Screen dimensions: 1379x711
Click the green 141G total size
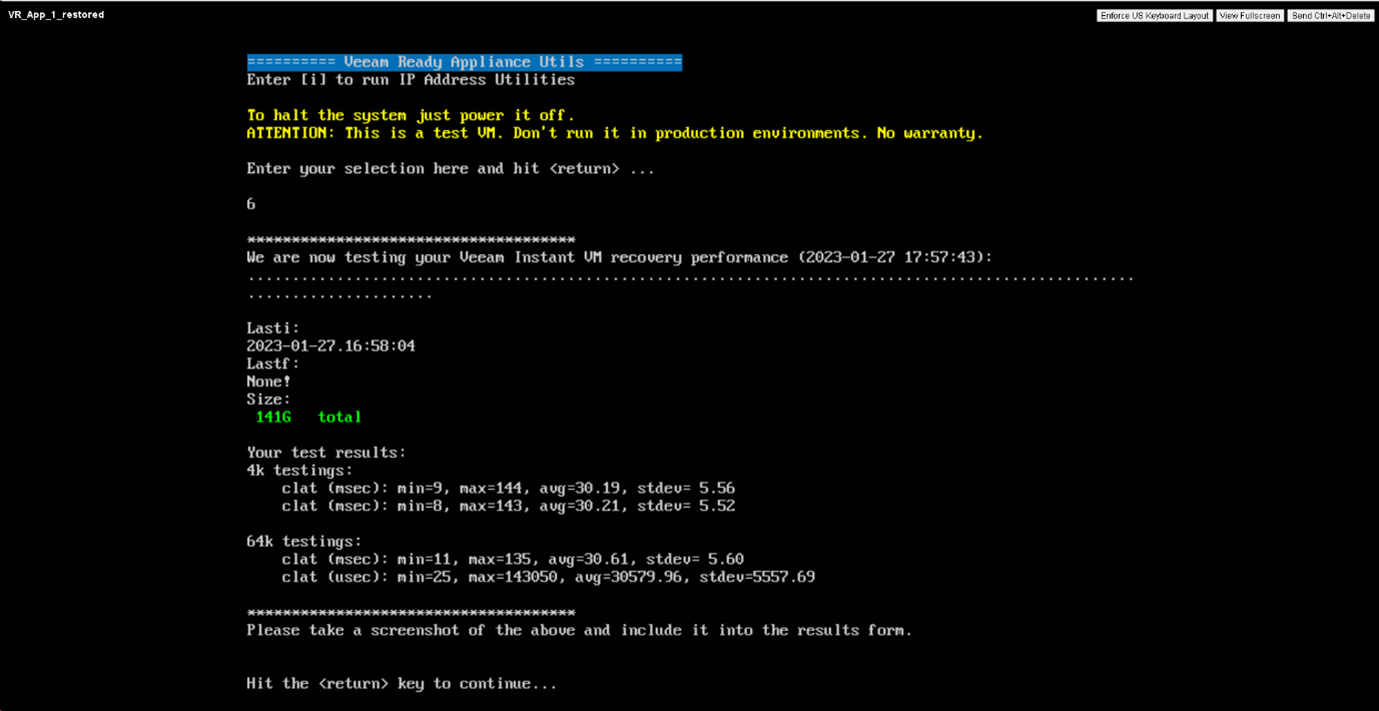click(309, 417)
